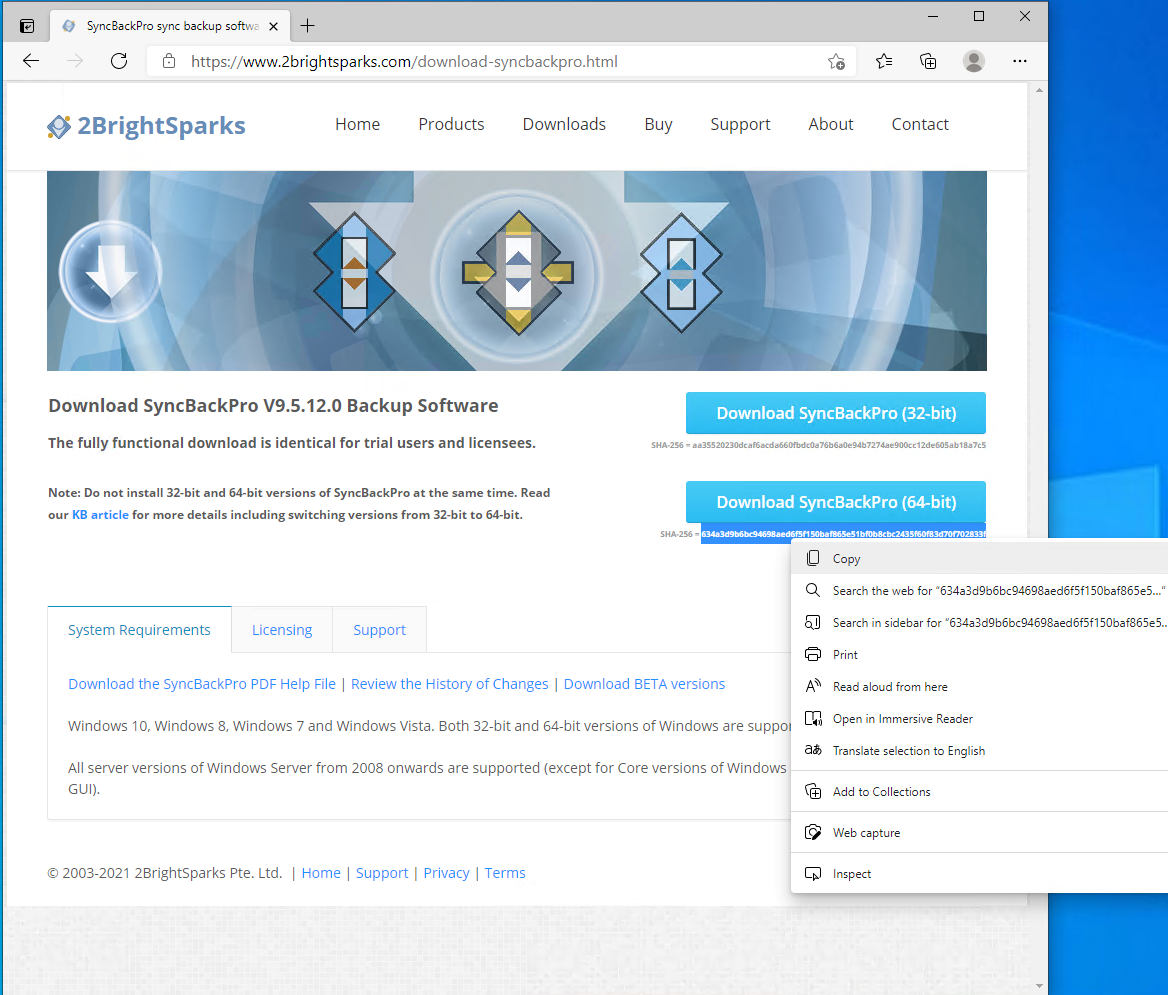This screenshot has height=995, width=1168.
Task: Open the Favorites list icon
Action: [884, 61]
